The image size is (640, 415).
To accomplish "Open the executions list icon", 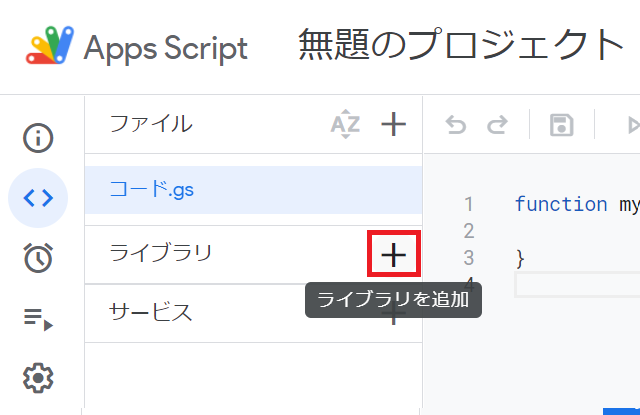I will coord(38,319).
